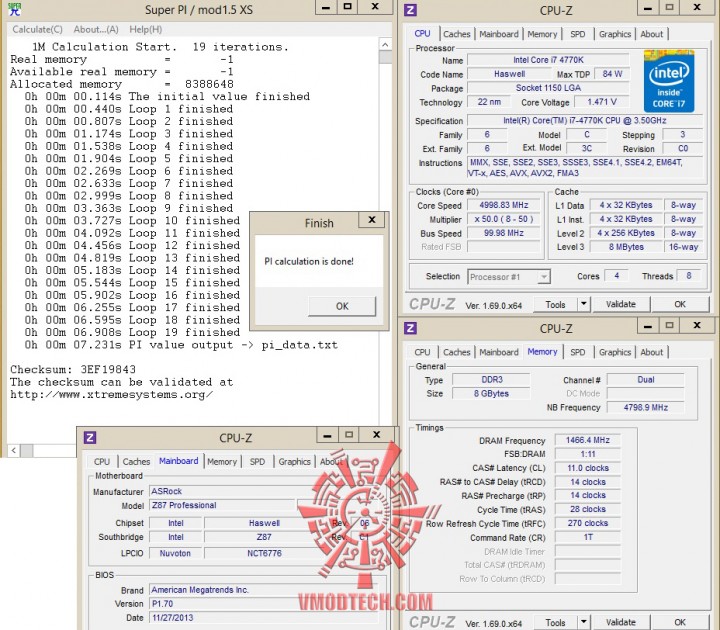Switch to Graphics tab in top CPU-Z window
720x630 pixels.
point(615,34)
